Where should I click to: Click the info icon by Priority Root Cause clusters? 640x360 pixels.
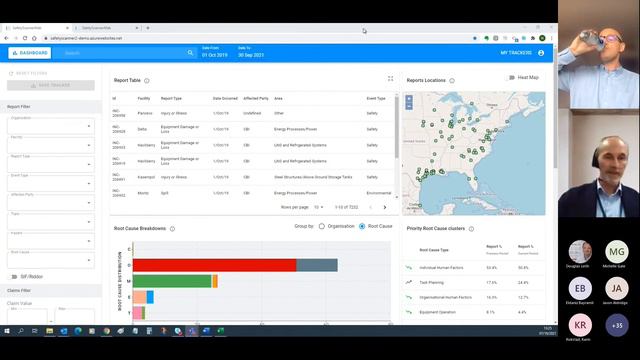(471, 229)
